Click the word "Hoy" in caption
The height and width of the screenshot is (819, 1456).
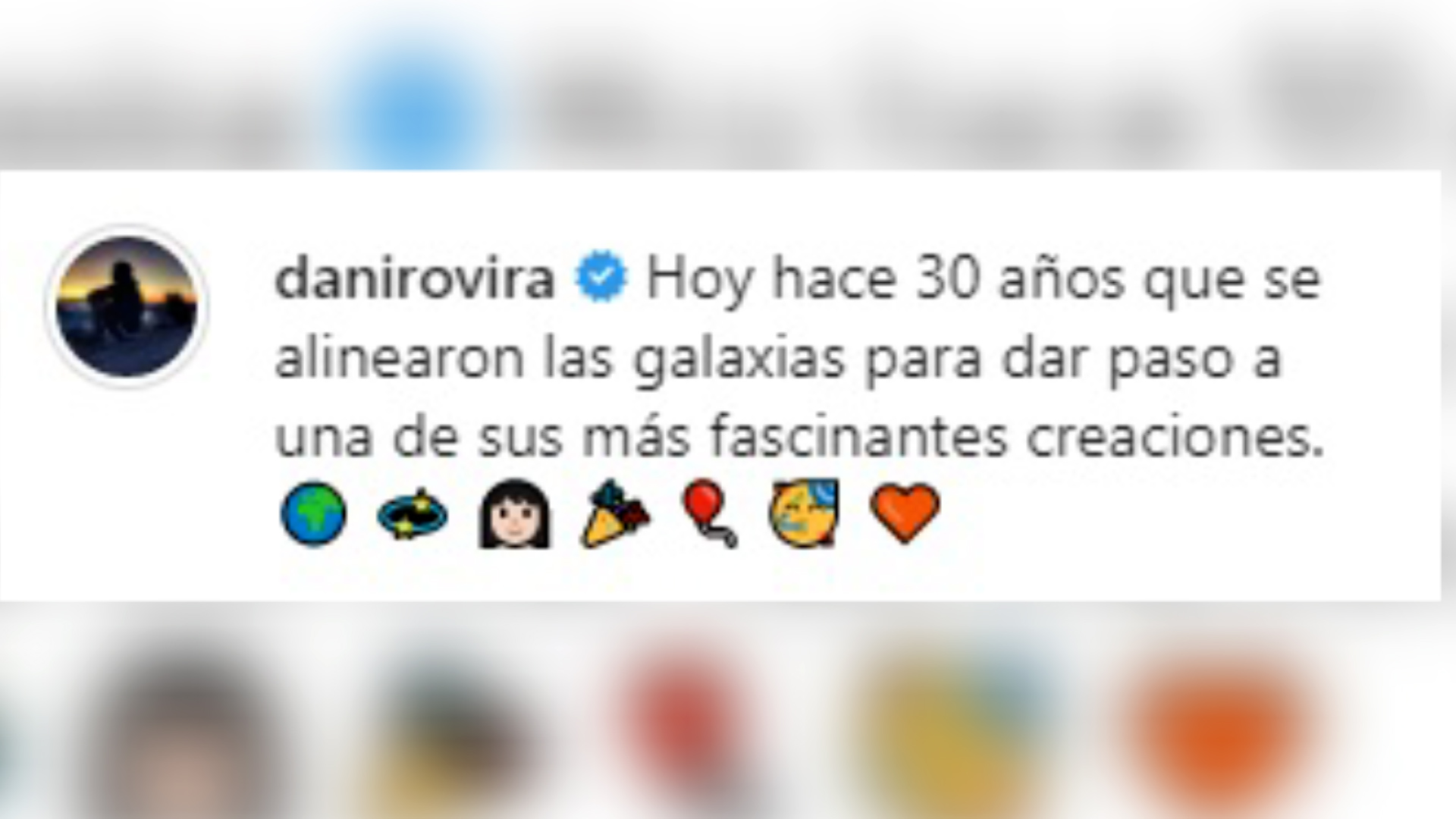pos(699,281)
